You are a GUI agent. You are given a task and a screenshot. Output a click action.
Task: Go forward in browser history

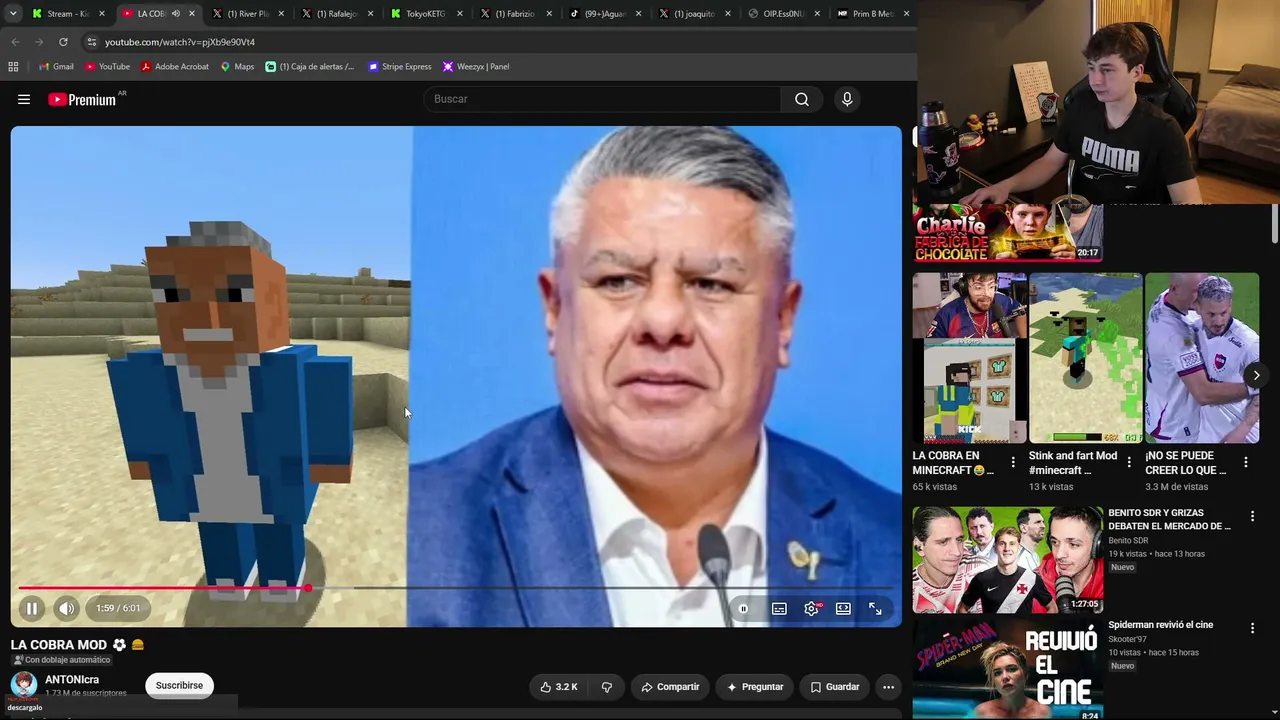click(x=39, y=42)
